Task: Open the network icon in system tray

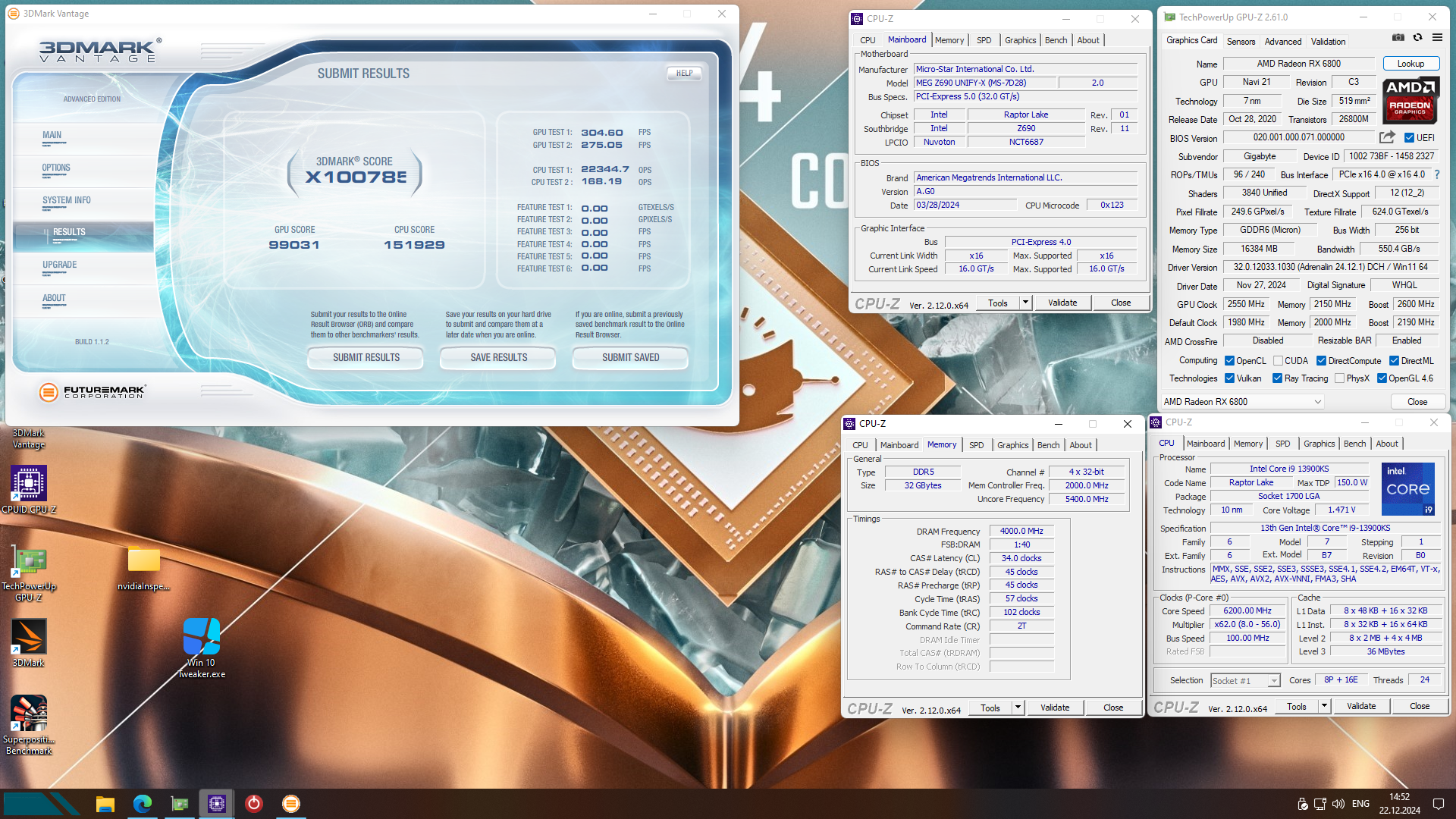Action: pyautogui.click(x=1320, y=804)
